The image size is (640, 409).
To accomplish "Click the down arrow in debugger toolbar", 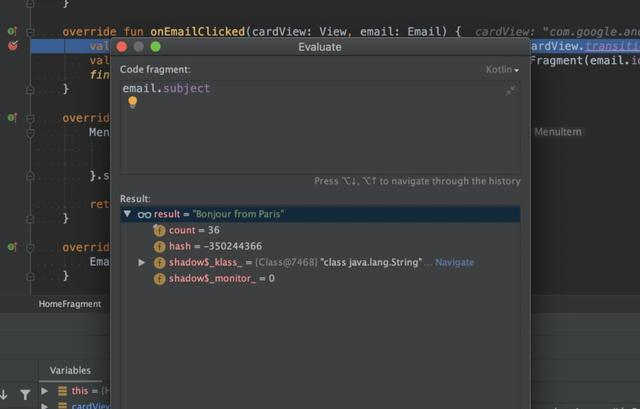I will [5, 396].
